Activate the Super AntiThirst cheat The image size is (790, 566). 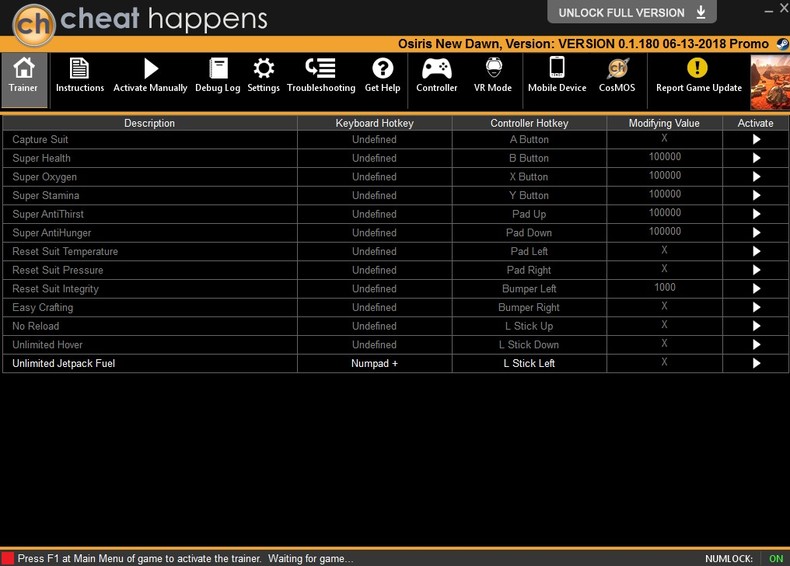756,214
